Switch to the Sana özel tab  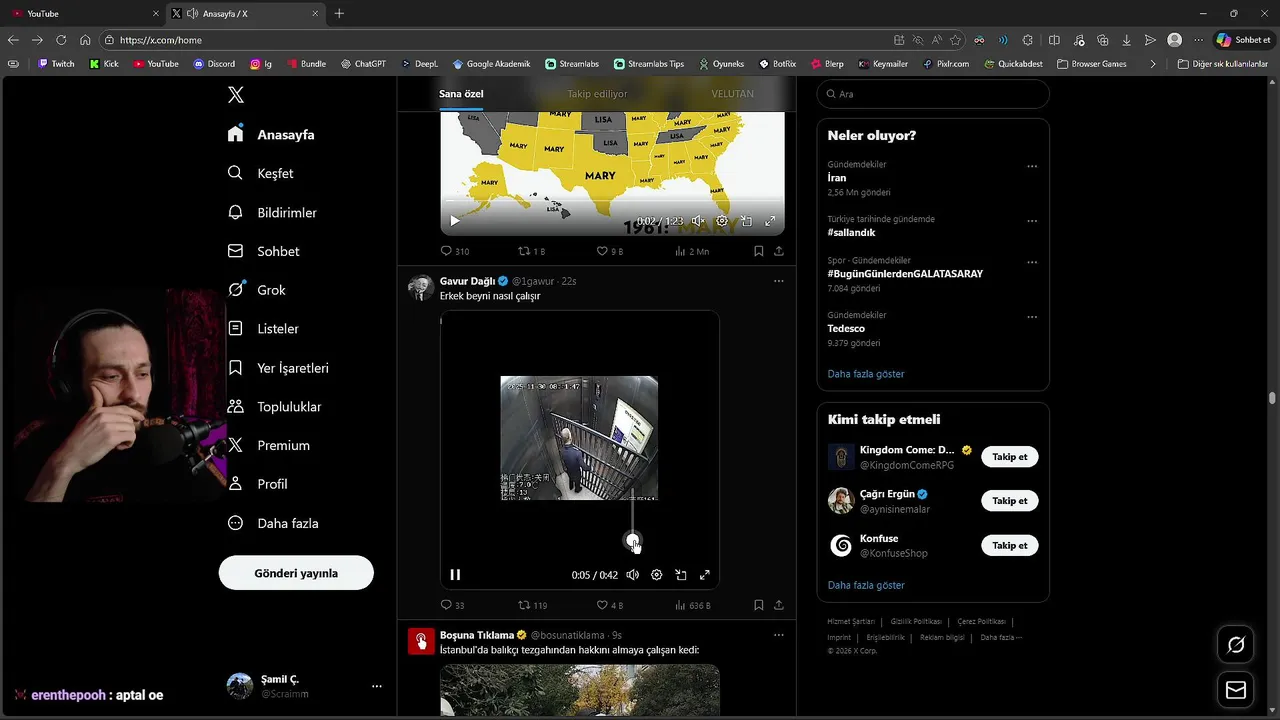(x=461, y=94)
